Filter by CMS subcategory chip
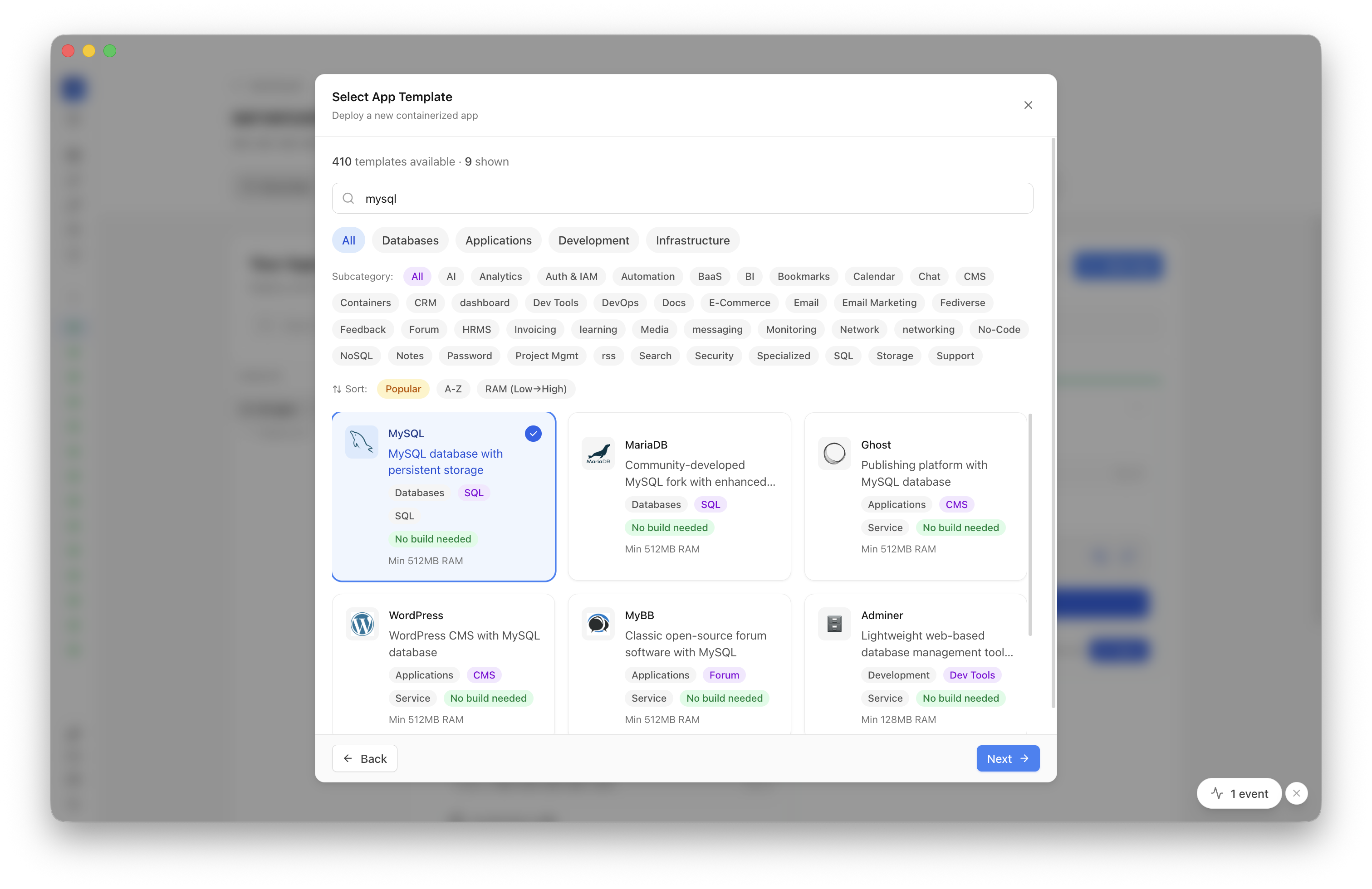The height and width of the screenshot is (889, 1372). 974,277
